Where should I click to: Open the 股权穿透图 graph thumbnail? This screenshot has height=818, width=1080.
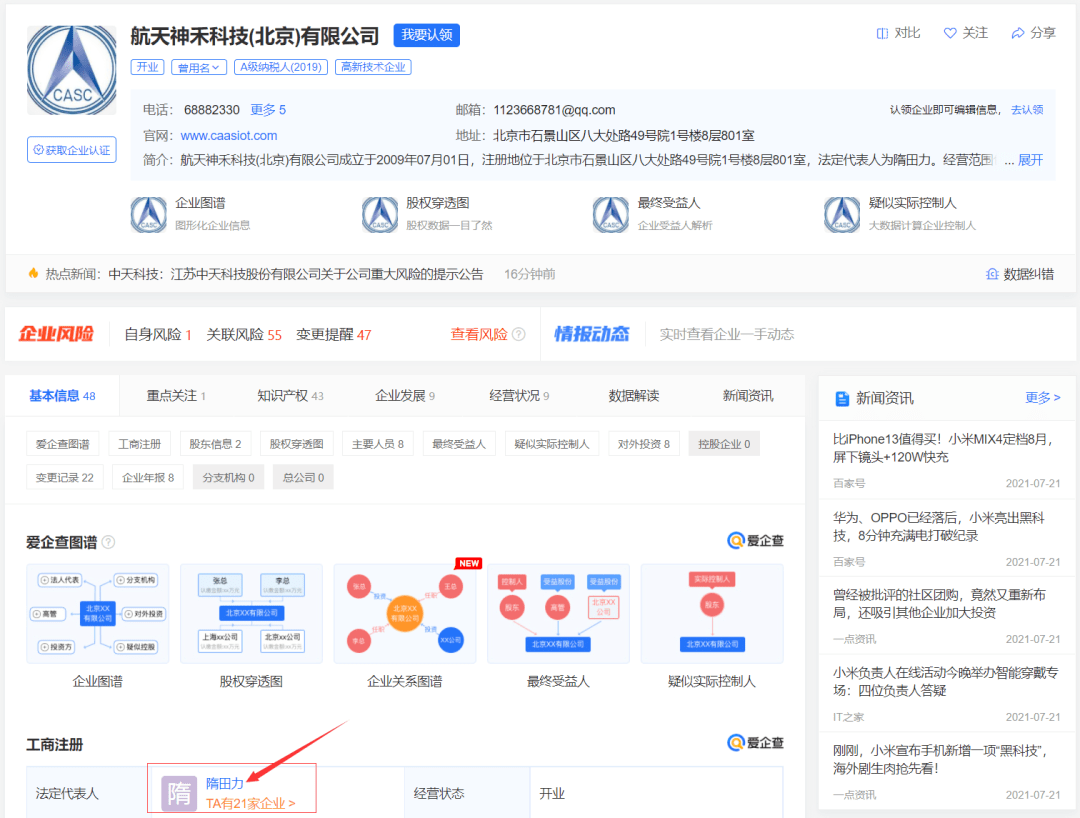point(251,614)
